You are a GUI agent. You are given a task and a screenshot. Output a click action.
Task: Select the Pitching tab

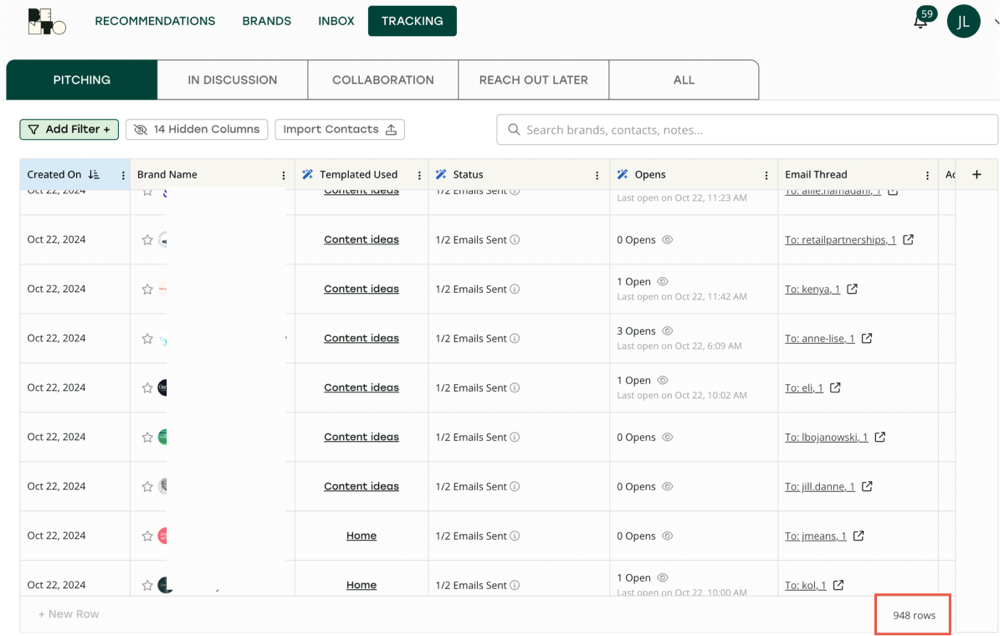click(82, 80)
